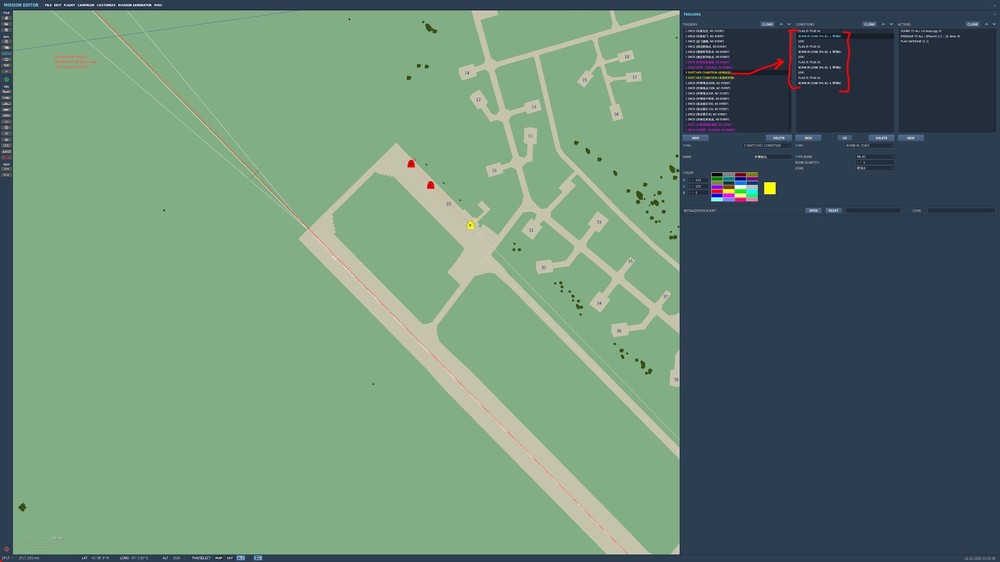Select the Add static object tool
This screenshot has width=1000, height=562.
7,115
